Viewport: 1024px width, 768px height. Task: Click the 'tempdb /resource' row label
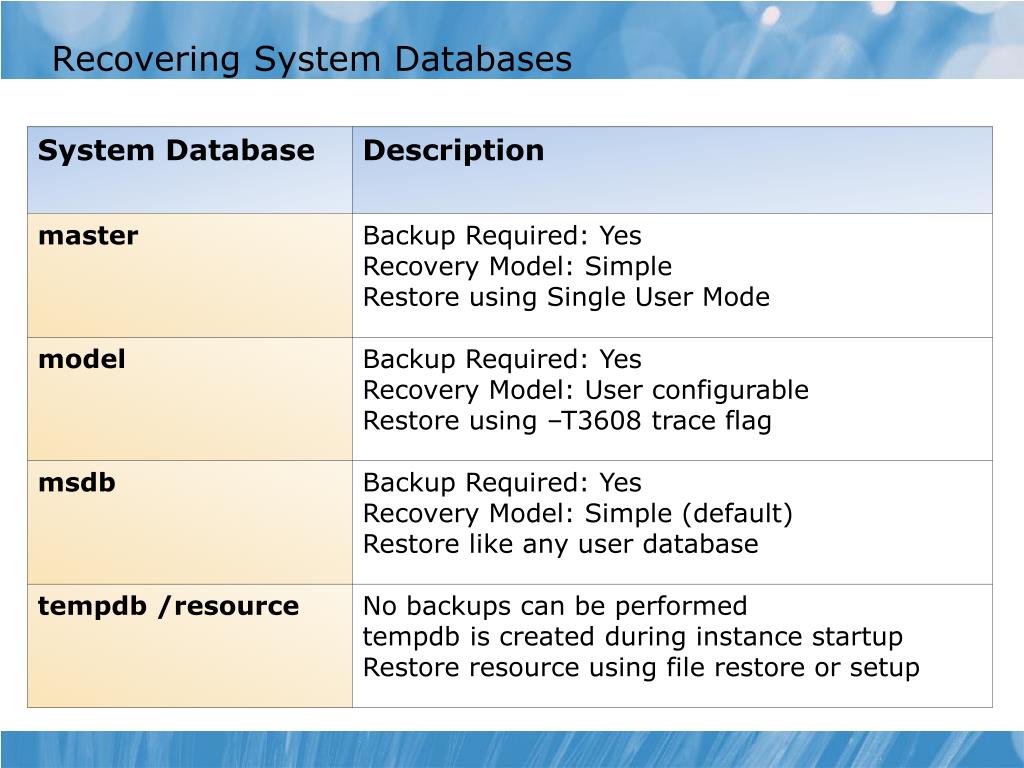[x=168, y=607]
